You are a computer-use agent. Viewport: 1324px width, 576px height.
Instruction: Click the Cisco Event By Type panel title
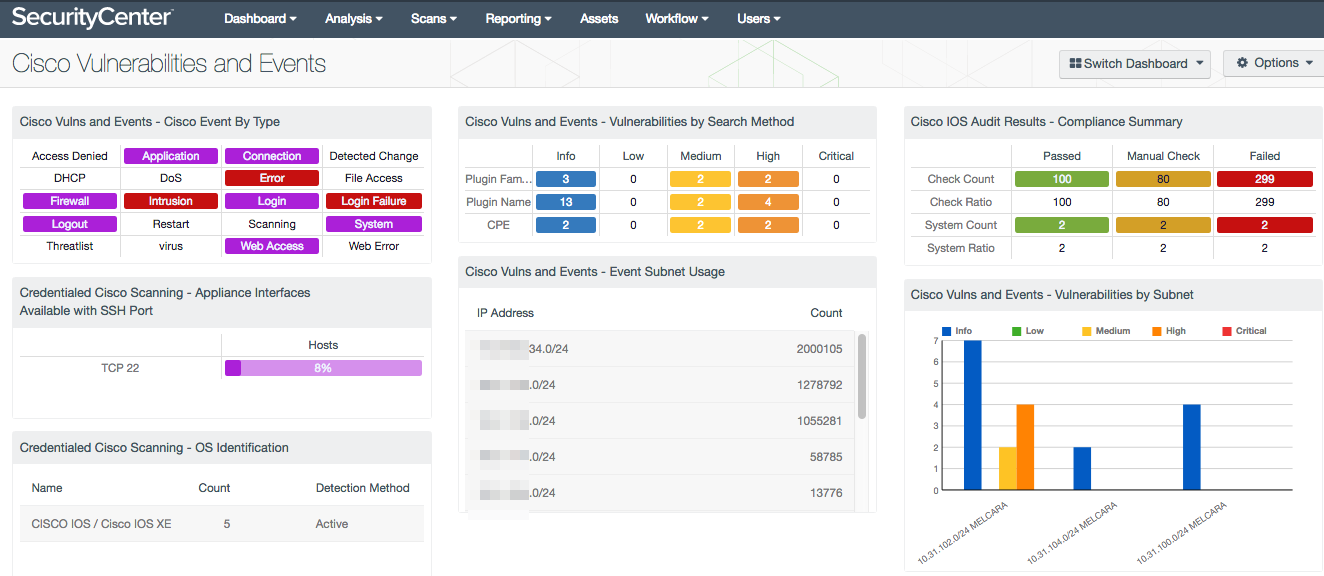(150, 122)
